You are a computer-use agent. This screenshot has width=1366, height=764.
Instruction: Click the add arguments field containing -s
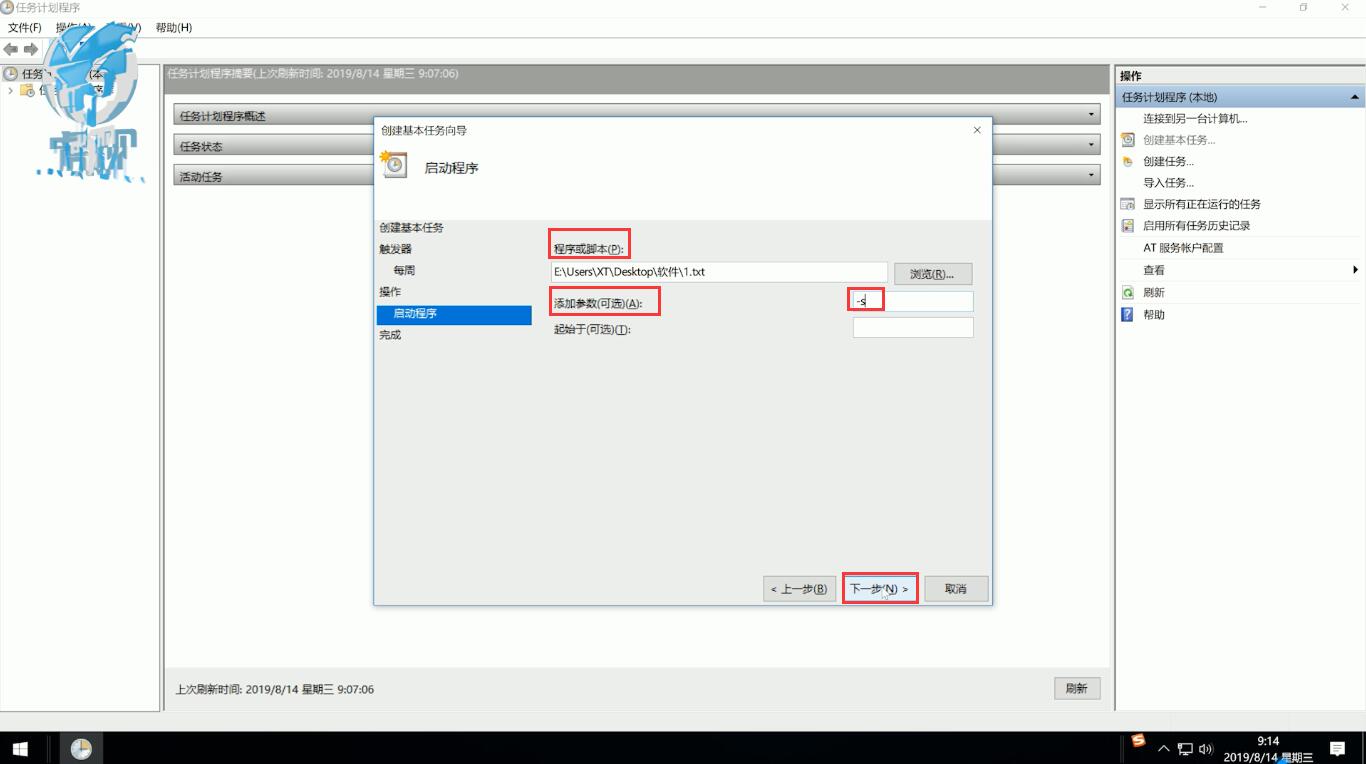point(913,301)
